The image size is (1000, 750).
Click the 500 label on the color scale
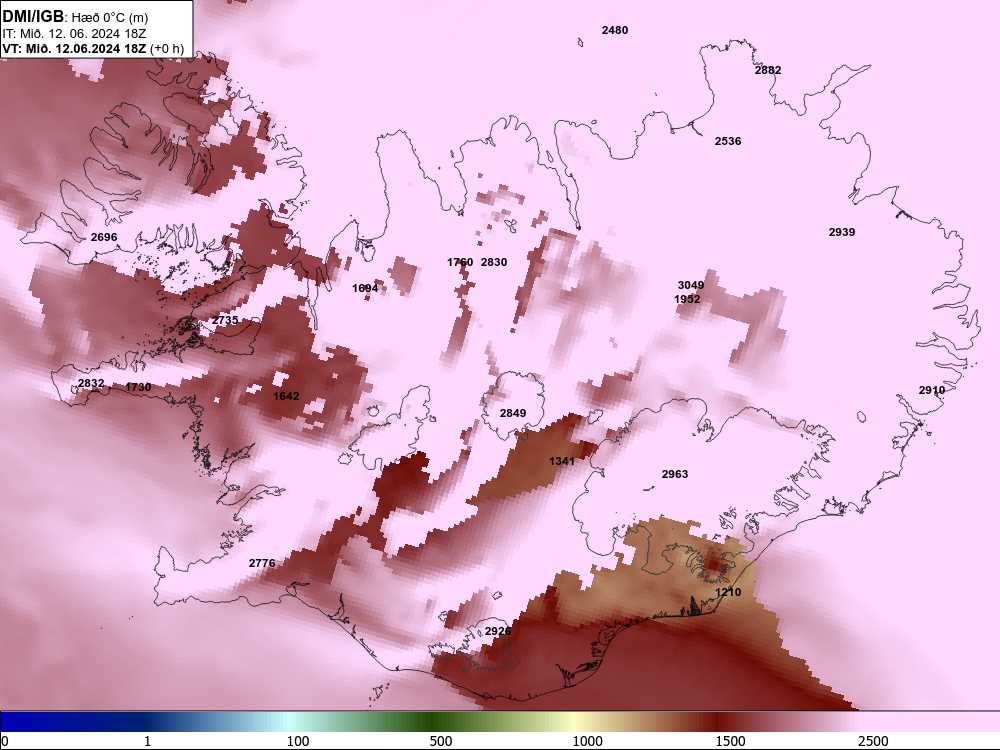441,741
